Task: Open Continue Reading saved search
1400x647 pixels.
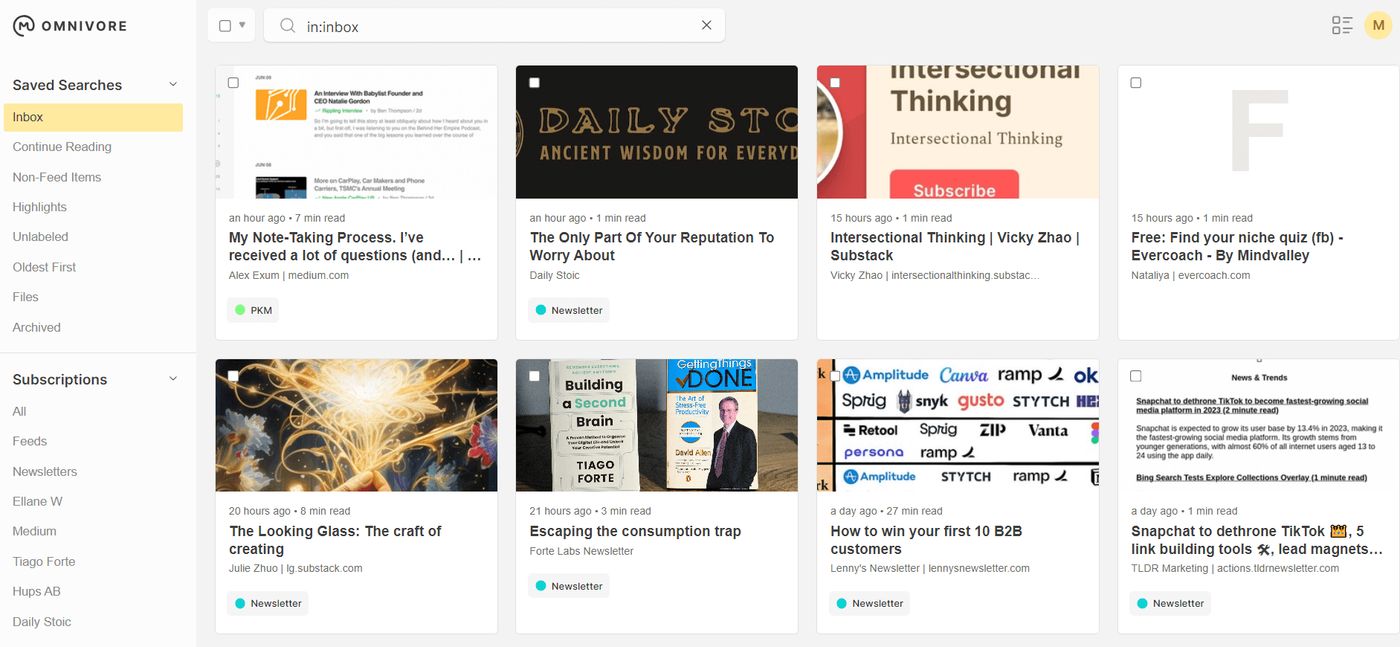Action: (x=62, y=147)
